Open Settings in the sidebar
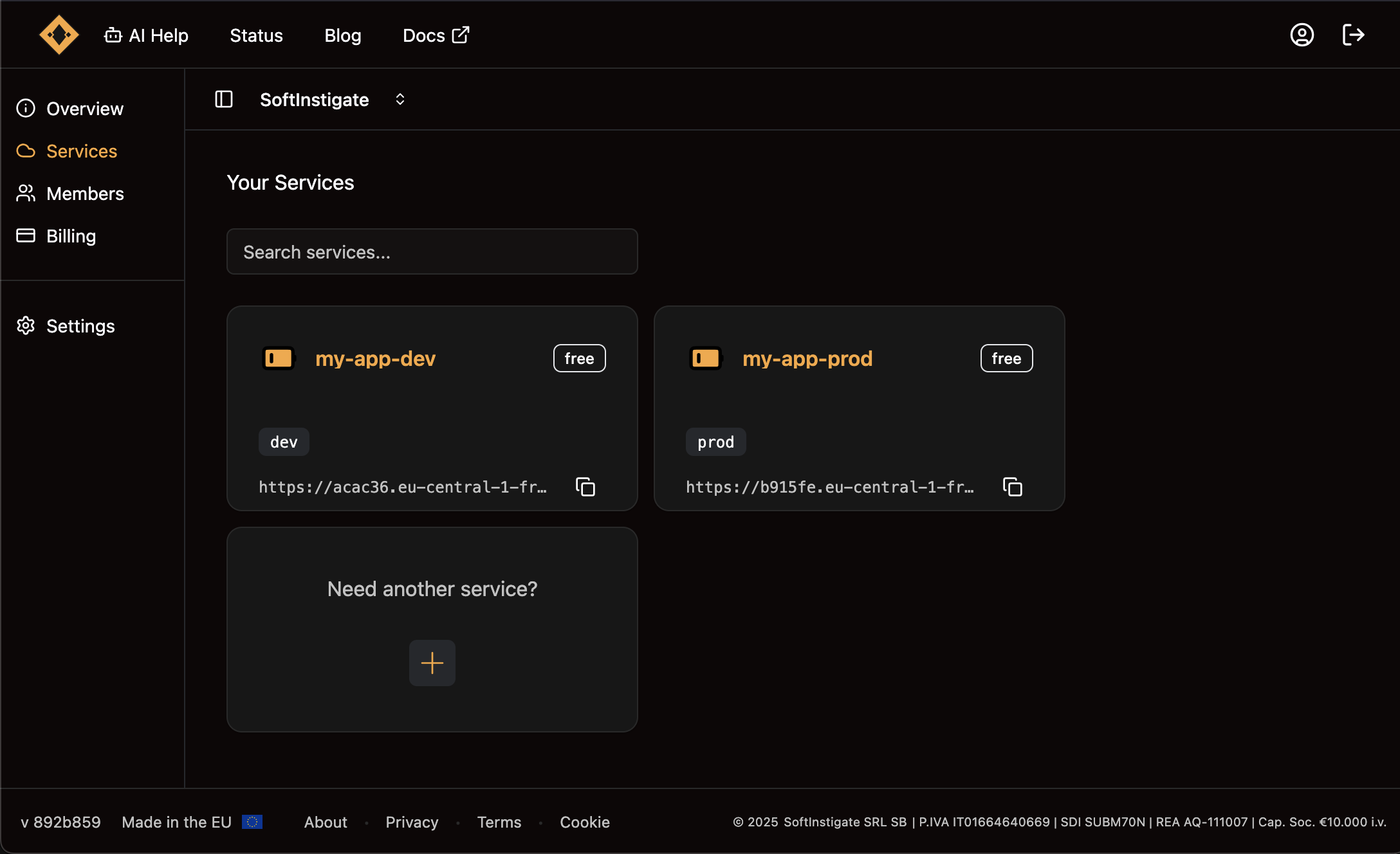The image size is (1400, 854). [x=66, y=326]
